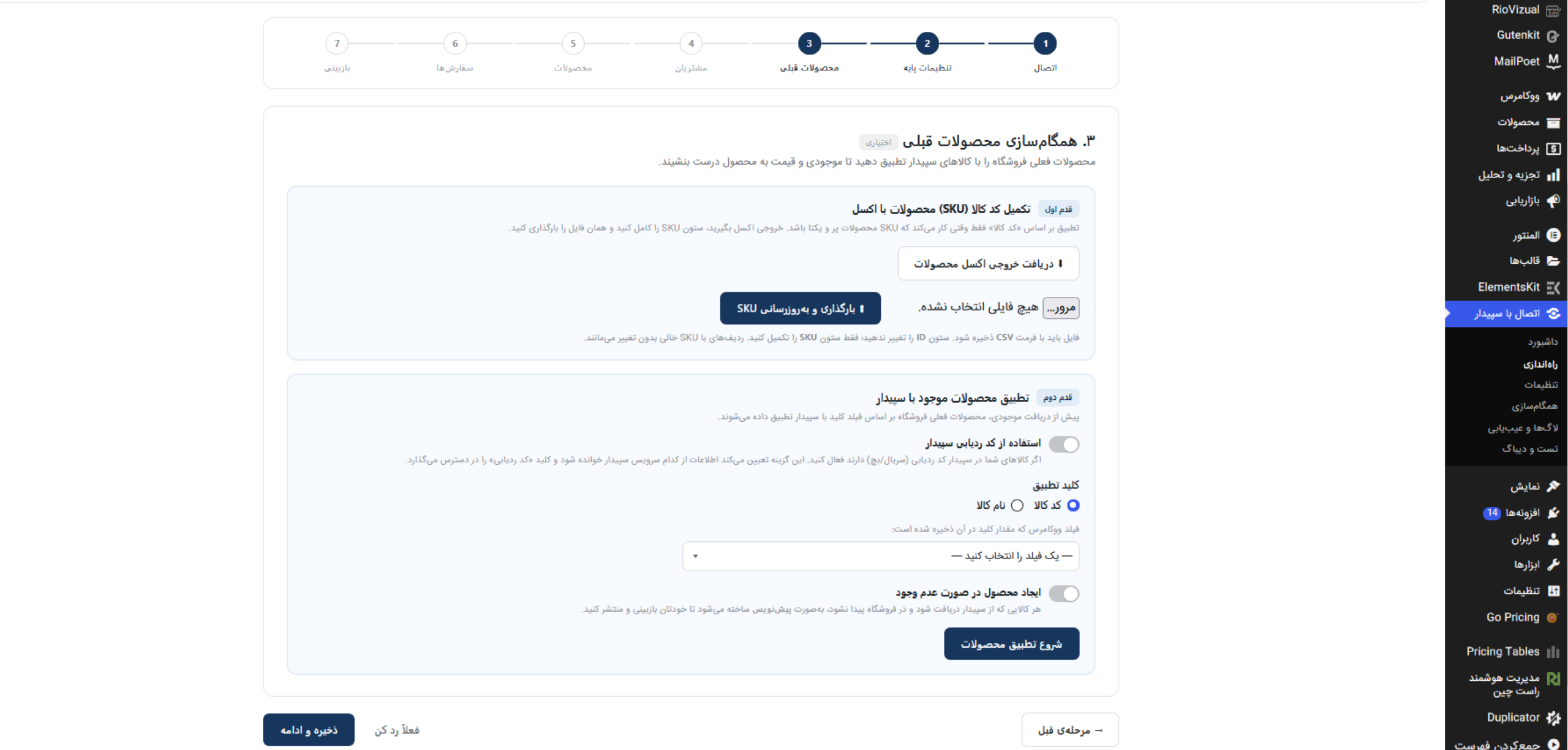Image resolution: width=1568 pixels, height=750 pixels.
Task: Open تنظیمات submenu under Sepidar
Action: [1541, 385]
